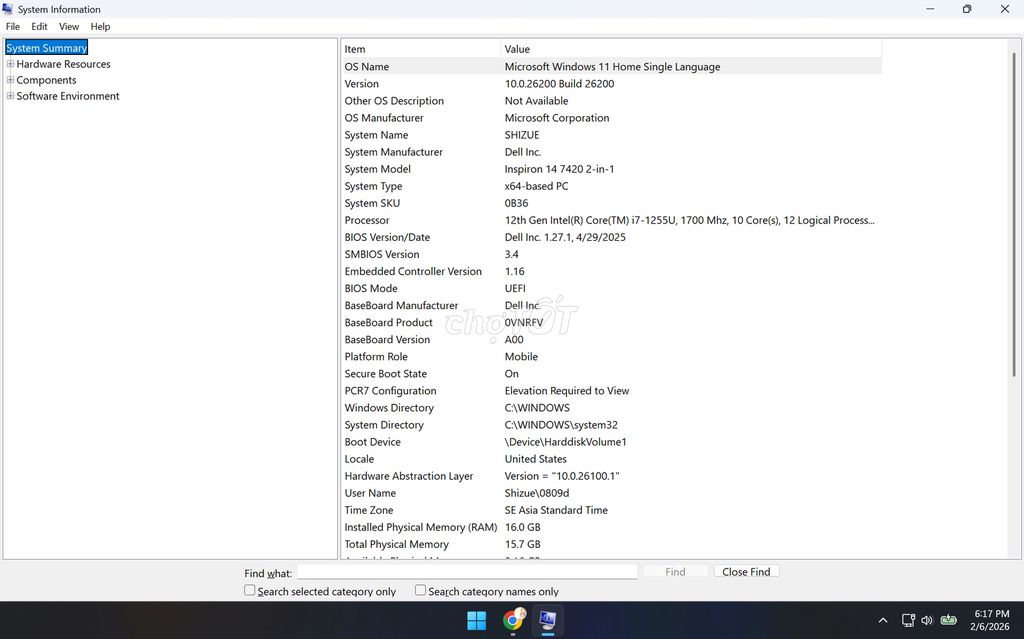The image size is (1024, 639).
Task: Open the File menu
Action: point(13,27)
